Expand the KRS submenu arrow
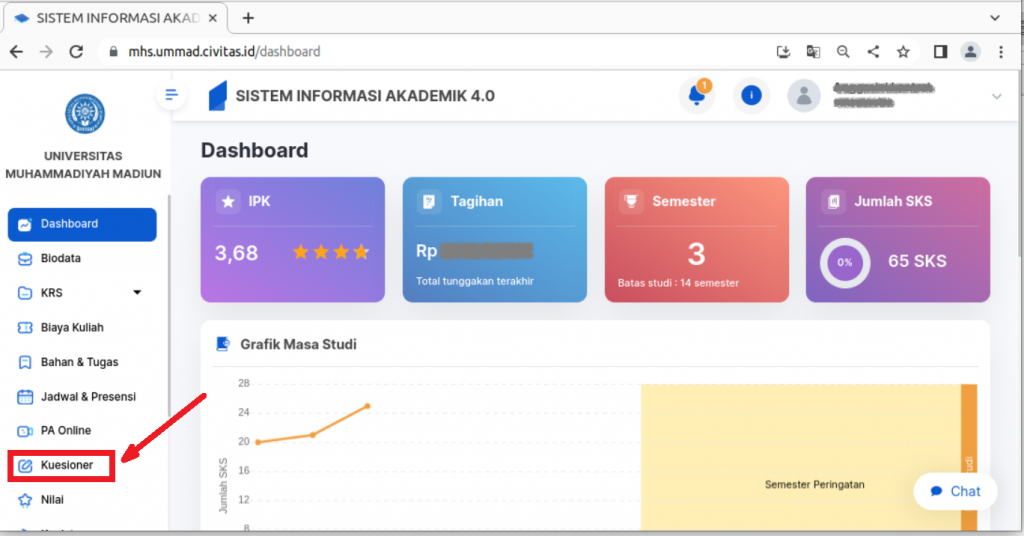1024x536 pixels. click(x=137, y=293)
